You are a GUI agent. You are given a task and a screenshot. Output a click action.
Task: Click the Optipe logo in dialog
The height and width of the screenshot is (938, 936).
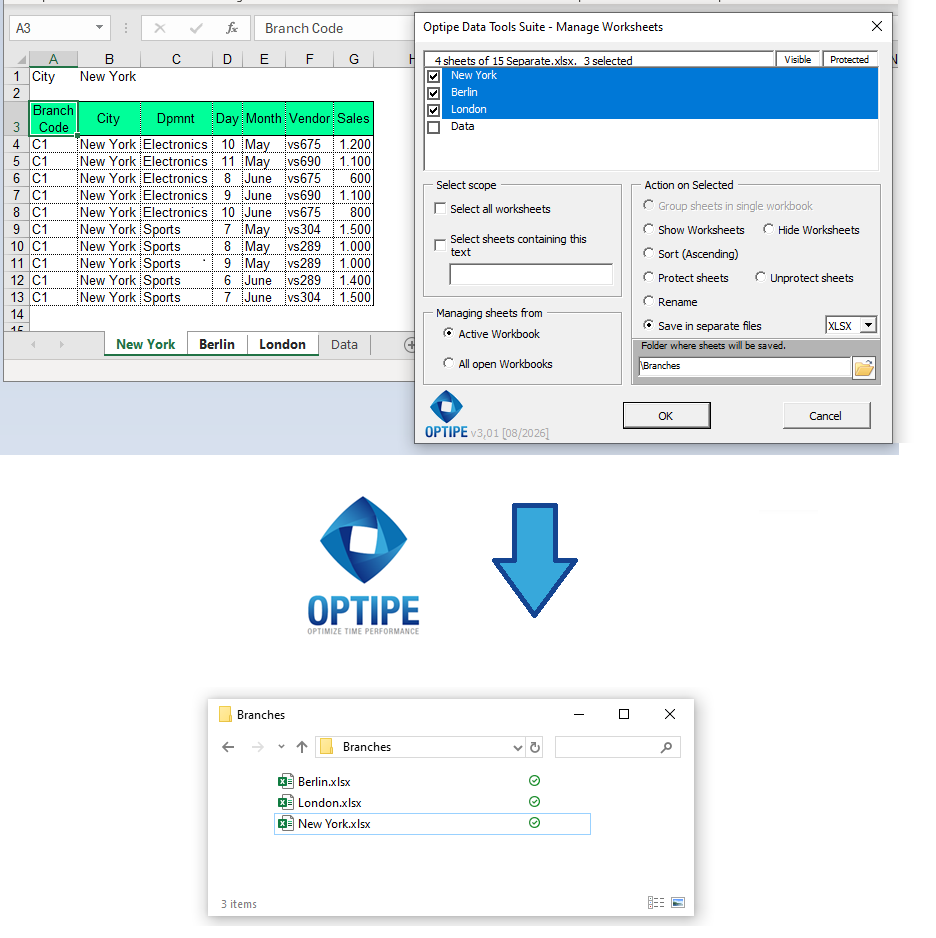[x=446, y=414]
